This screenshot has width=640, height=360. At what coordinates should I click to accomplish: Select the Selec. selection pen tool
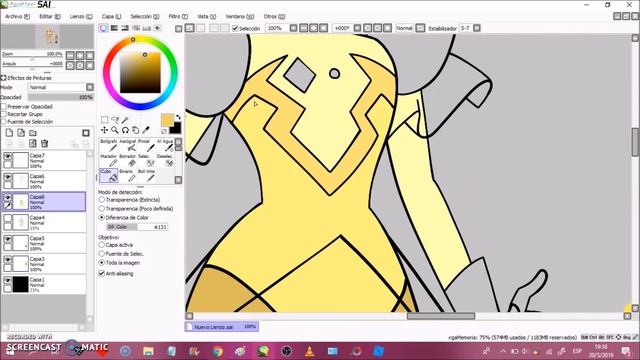(x=146, y=161)
